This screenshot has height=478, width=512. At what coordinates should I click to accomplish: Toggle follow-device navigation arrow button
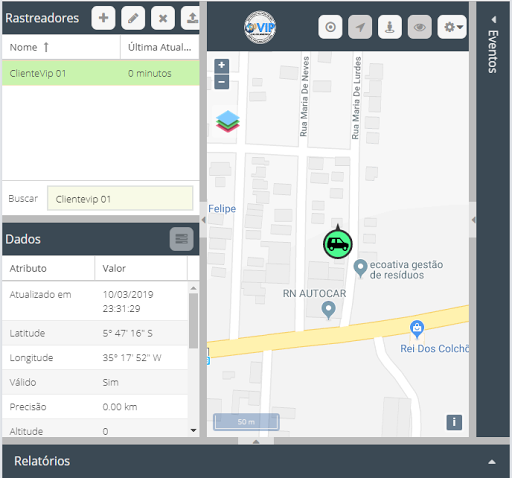coord(360,27)
